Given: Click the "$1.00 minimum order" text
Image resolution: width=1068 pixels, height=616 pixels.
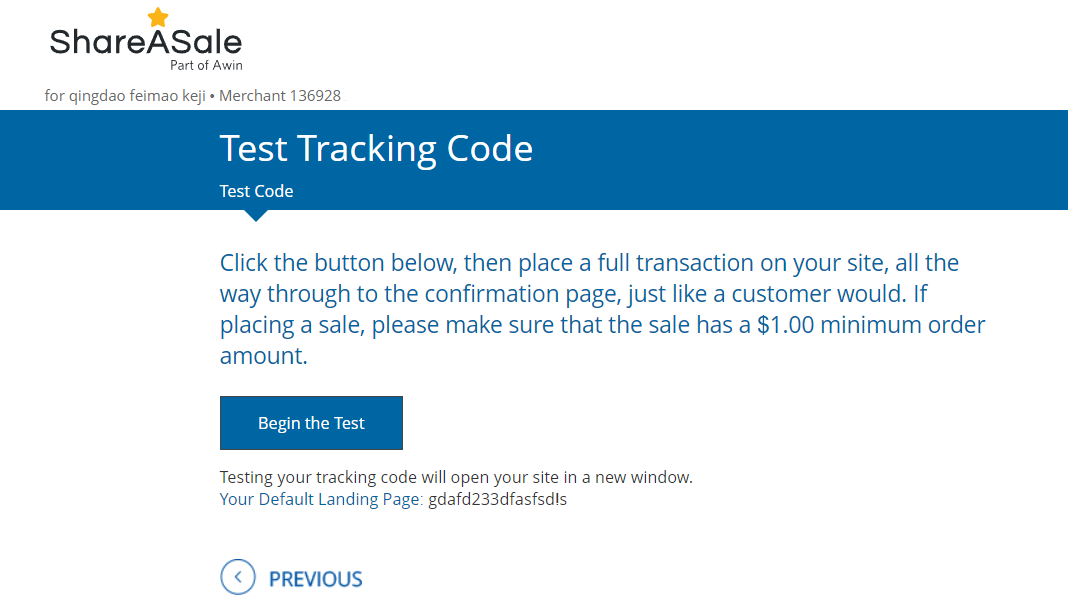Looking at the screenshot, I should tap(871, 325).
